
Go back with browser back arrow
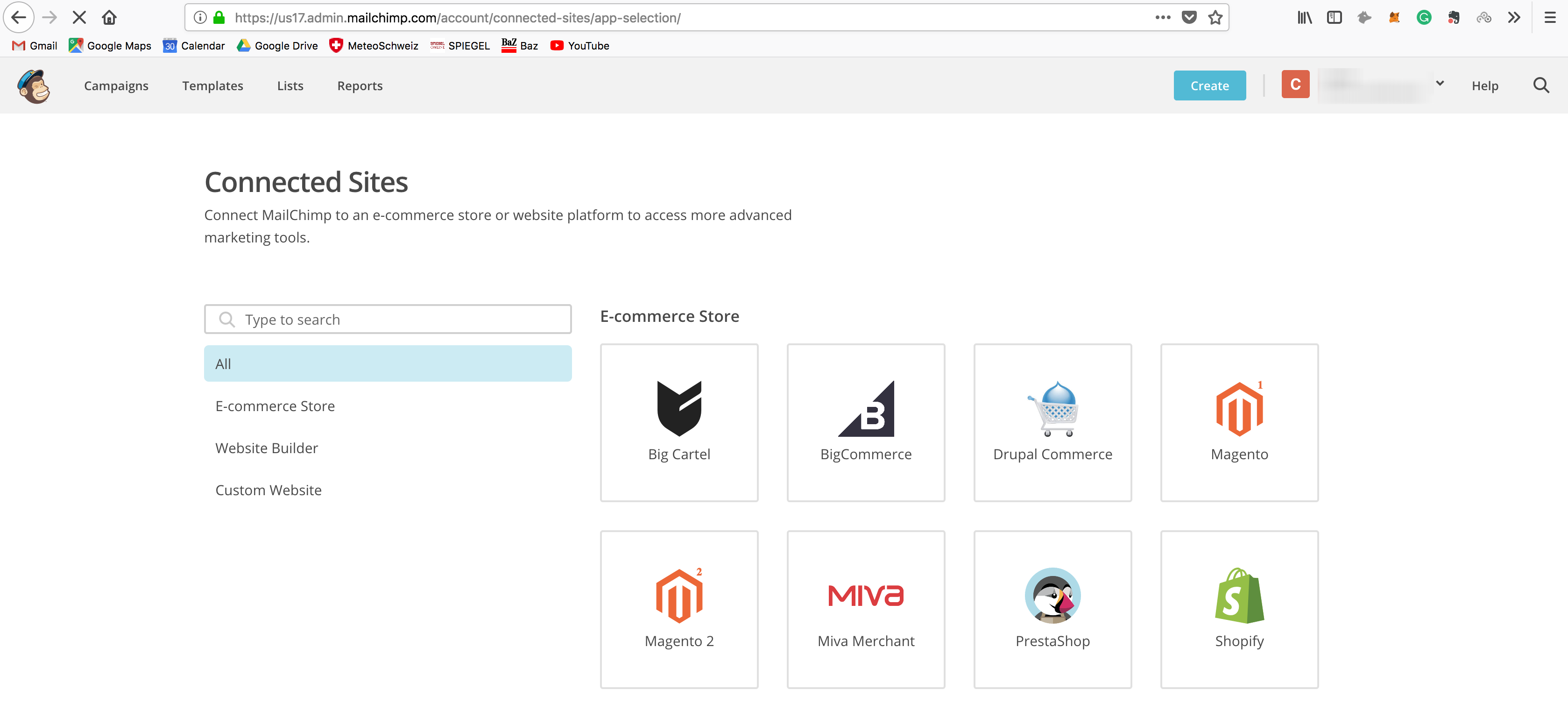(18, 17)
